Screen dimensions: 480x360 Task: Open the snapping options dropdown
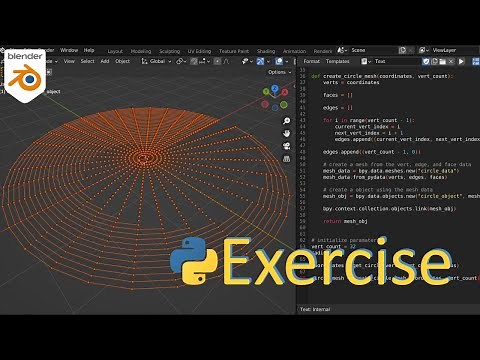tap(204, 61)
